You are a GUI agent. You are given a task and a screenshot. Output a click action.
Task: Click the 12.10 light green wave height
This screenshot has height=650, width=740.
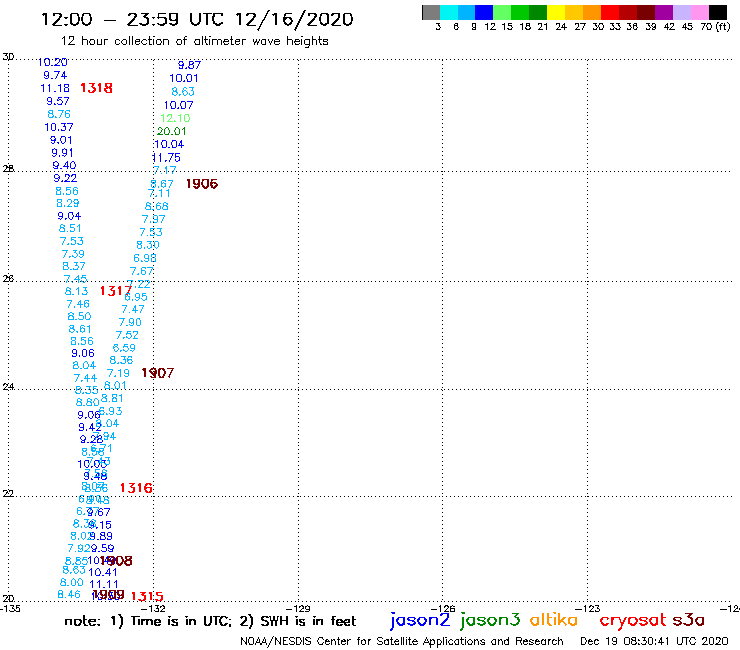point(175,118)
